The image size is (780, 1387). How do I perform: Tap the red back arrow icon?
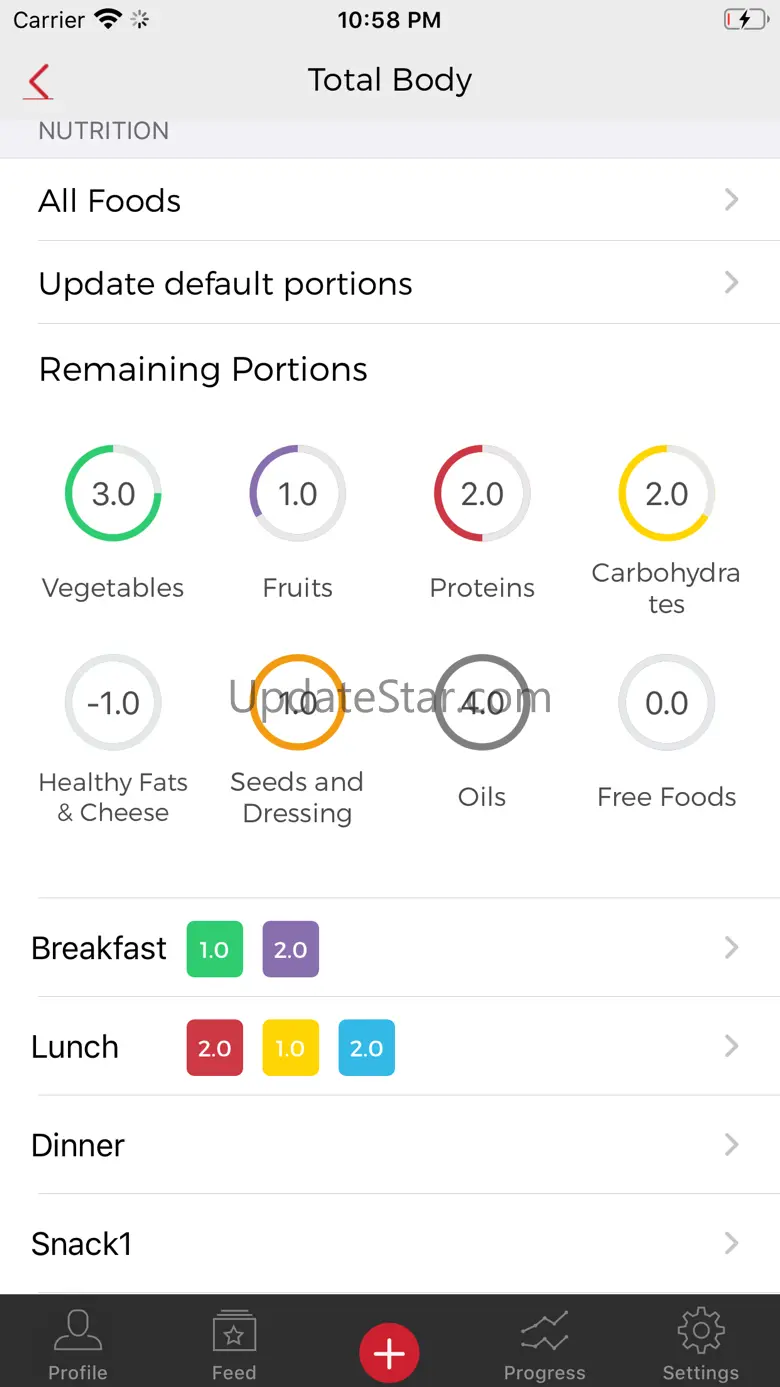pos(39,82)
